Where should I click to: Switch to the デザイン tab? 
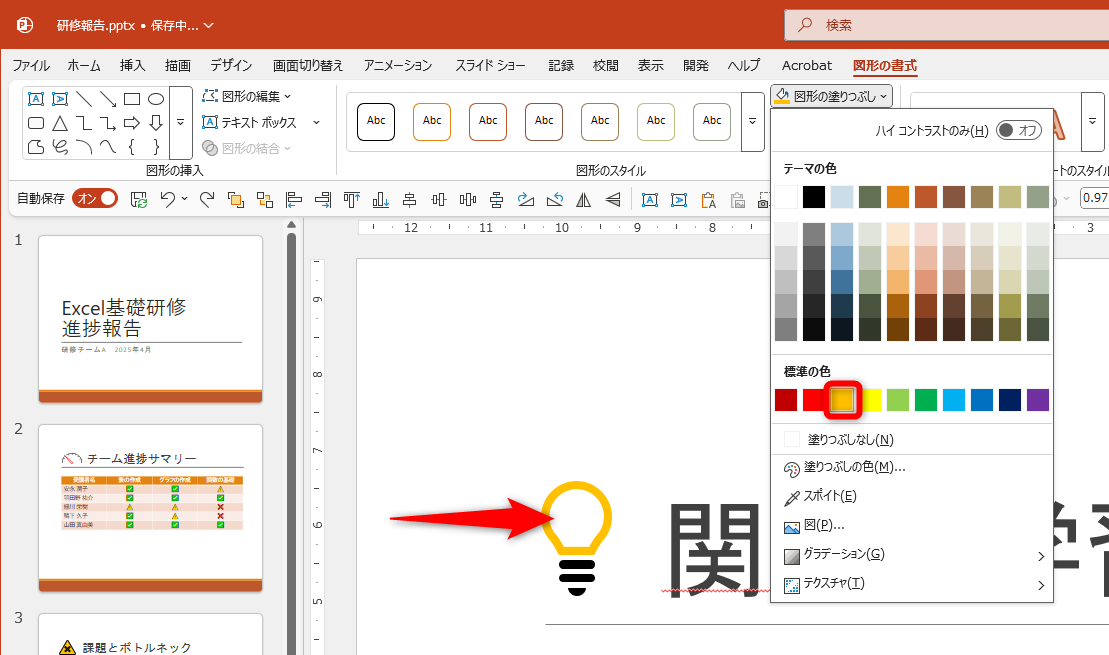point(231,65)
